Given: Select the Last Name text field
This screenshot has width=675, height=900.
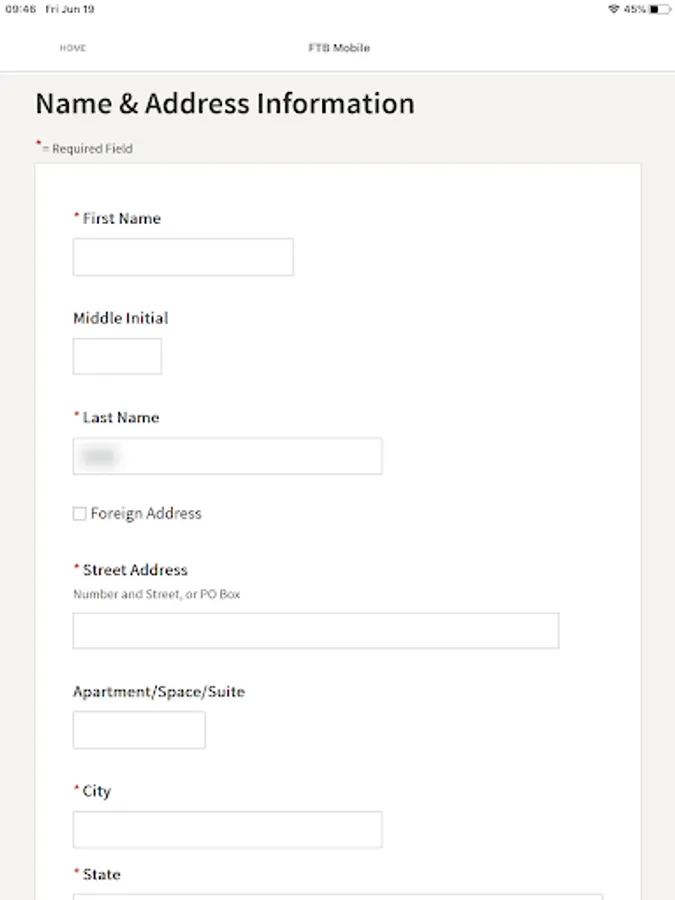Looking at the screenshot, I should 227,456.
